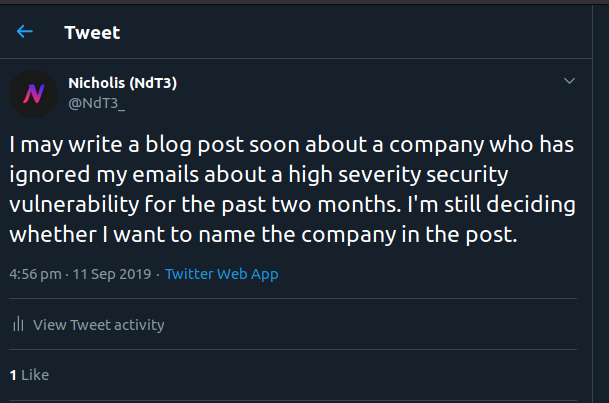Click the word Like beside the count
Screen dimensions: 609x403
tap(35, 375)
